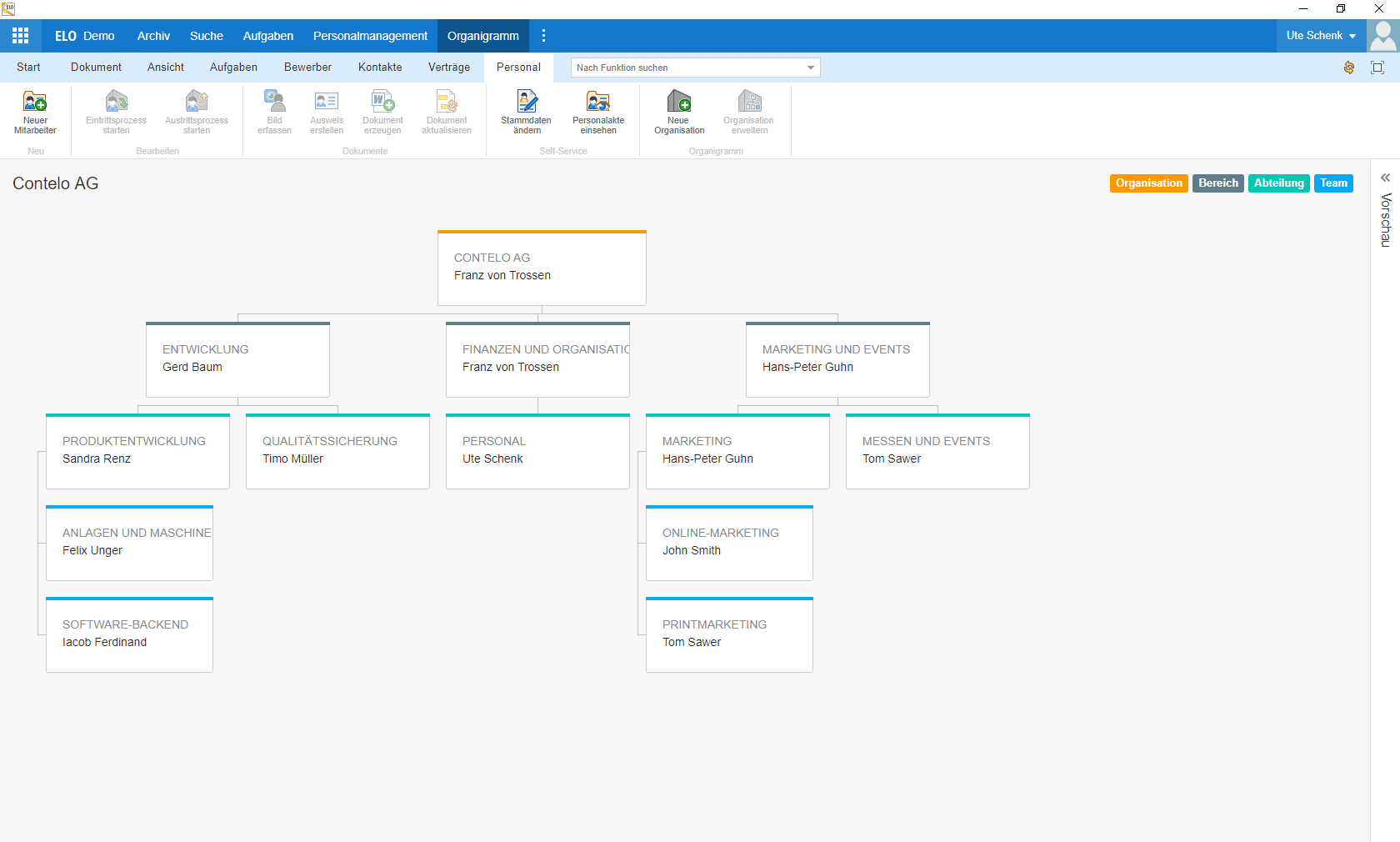Click the gray Bereich legend tag
1400x842 pixels.
1218,183
